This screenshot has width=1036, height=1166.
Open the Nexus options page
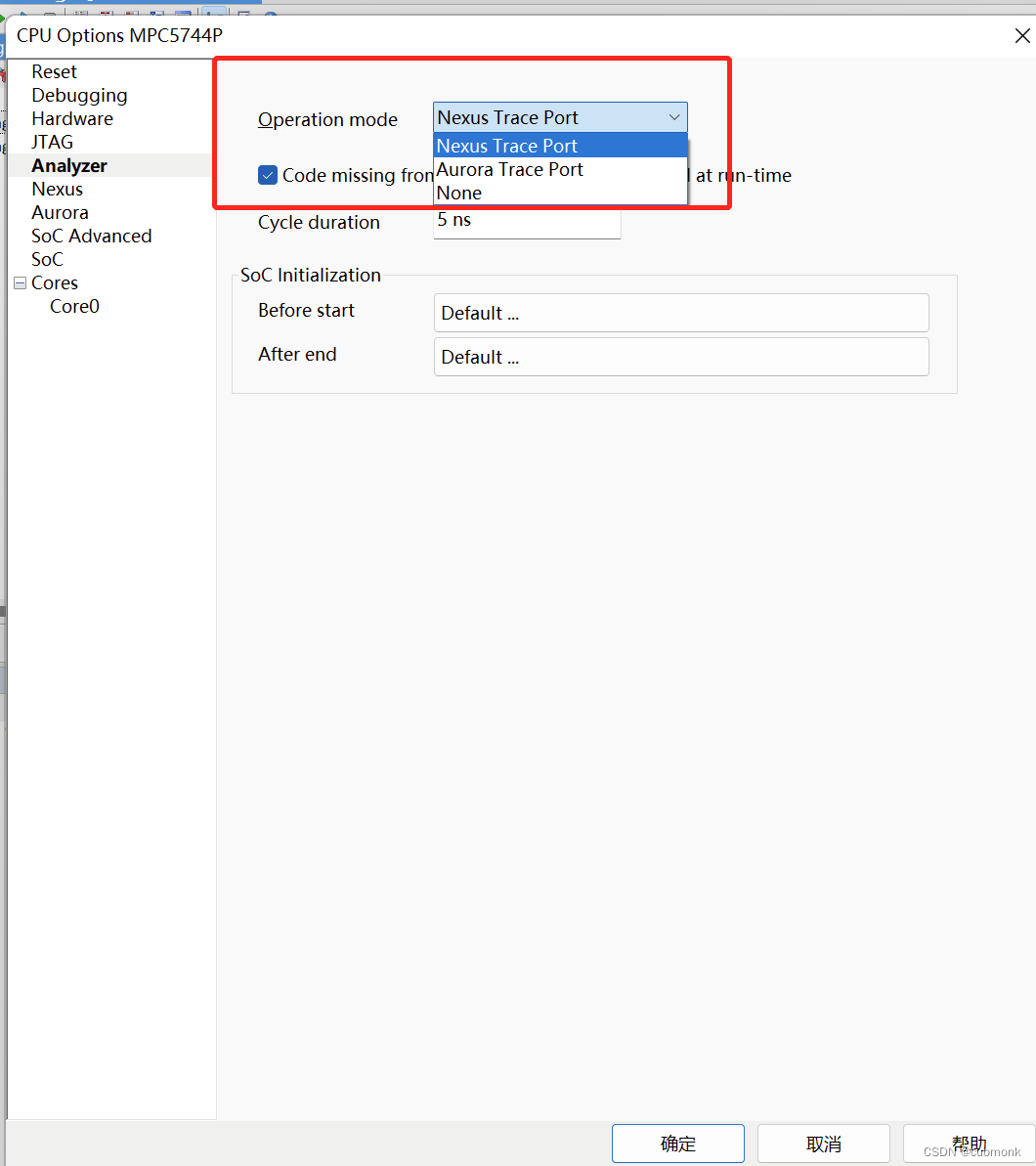click(58, 189)
